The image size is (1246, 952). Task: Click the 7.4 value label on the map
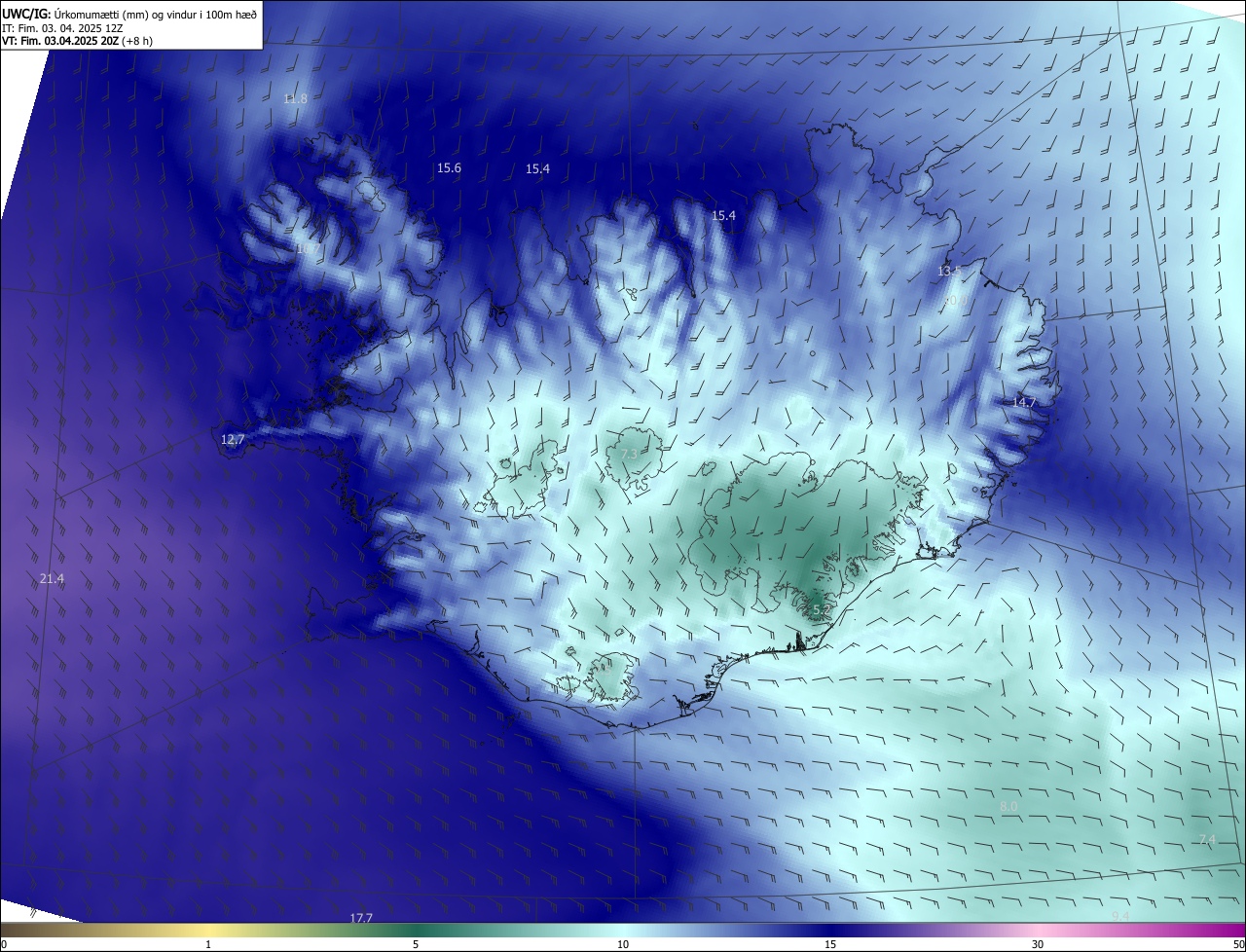pos(1207,840)
